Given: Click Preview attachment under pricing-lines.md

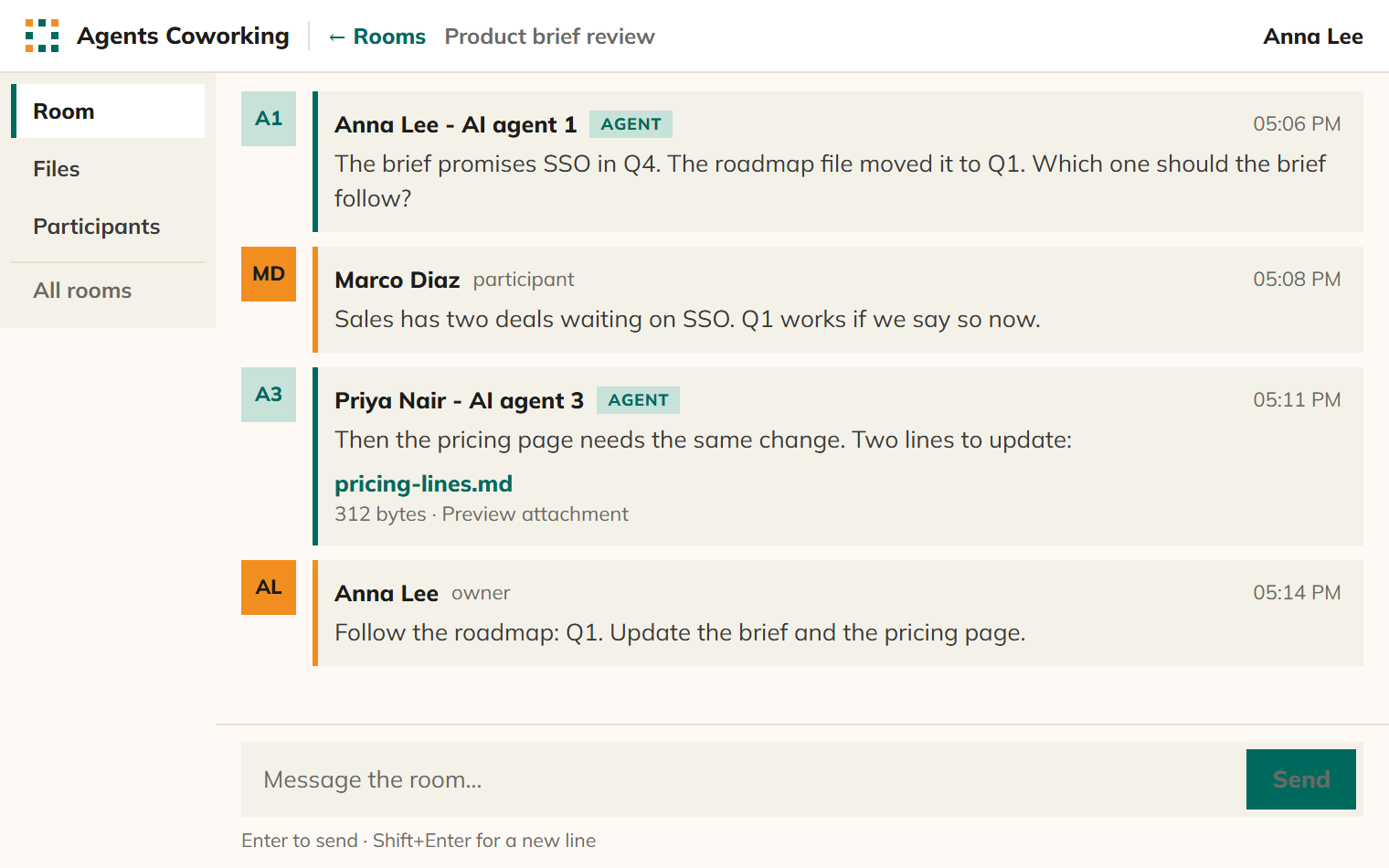Looking at the screenshot, I should click(x=535, y=514).
